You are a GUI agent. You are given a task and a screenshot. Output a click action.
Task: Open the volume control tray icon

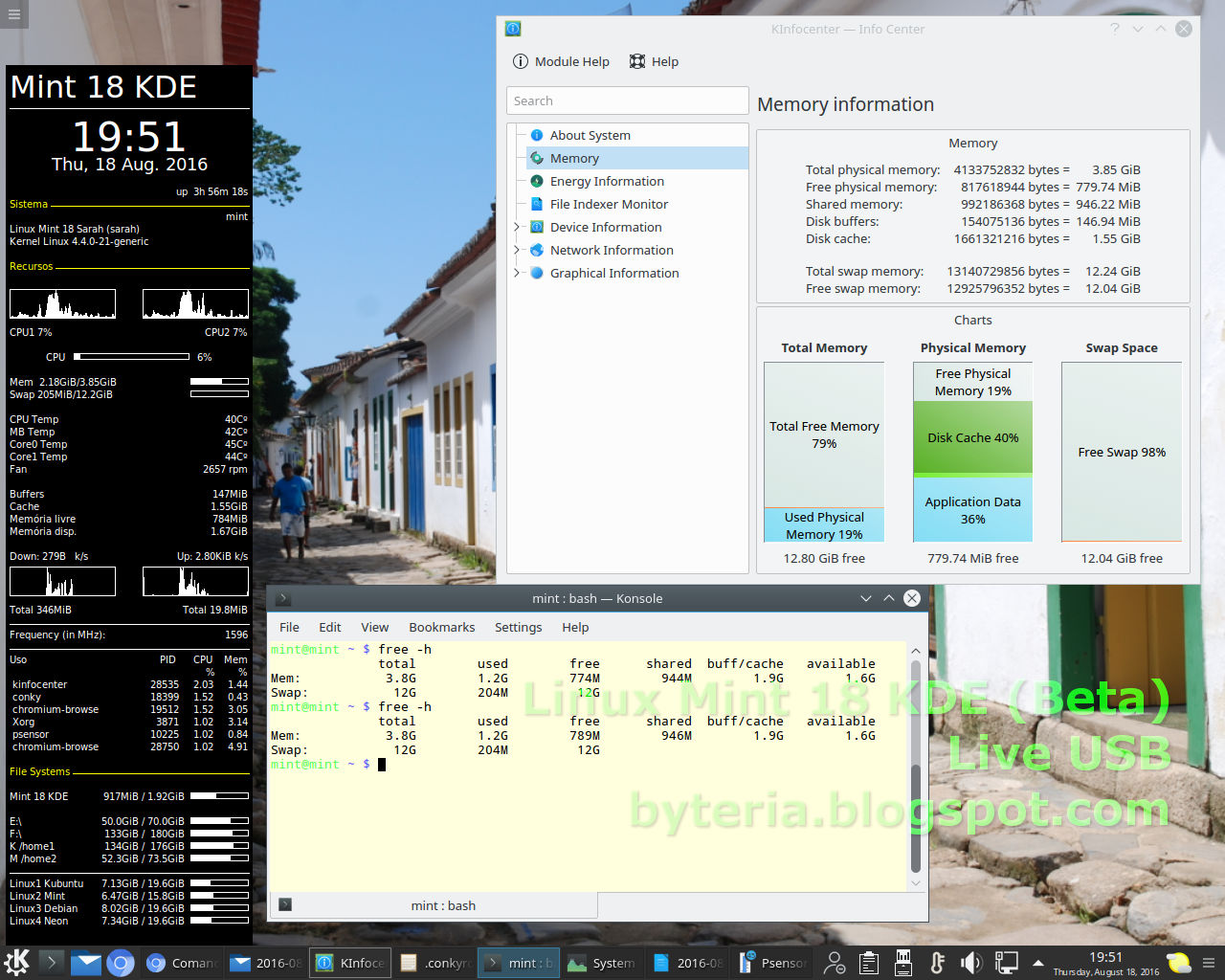[971, 963]
